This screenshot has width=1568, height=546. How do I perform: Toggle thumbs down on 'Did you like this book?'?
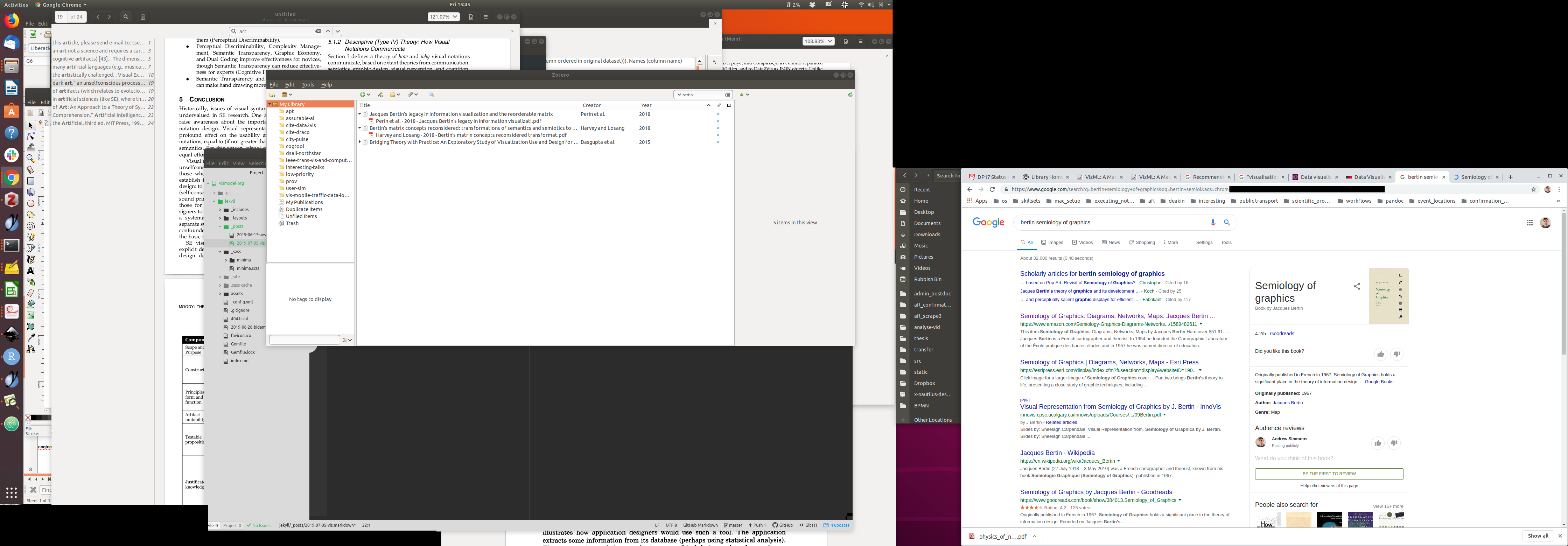[1396, 354]
